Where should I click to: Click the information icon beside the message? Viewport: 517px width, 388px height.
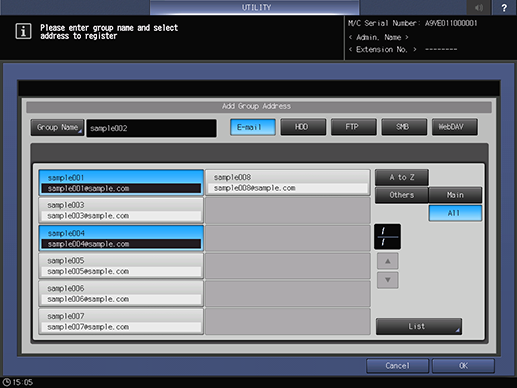(x=23, y=31)
